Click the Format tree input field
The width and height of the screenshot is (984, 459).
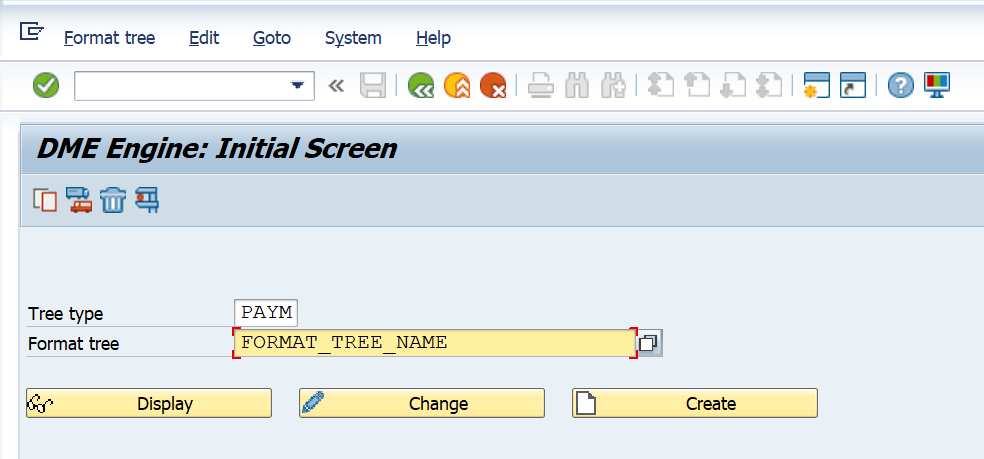(434, 343)
